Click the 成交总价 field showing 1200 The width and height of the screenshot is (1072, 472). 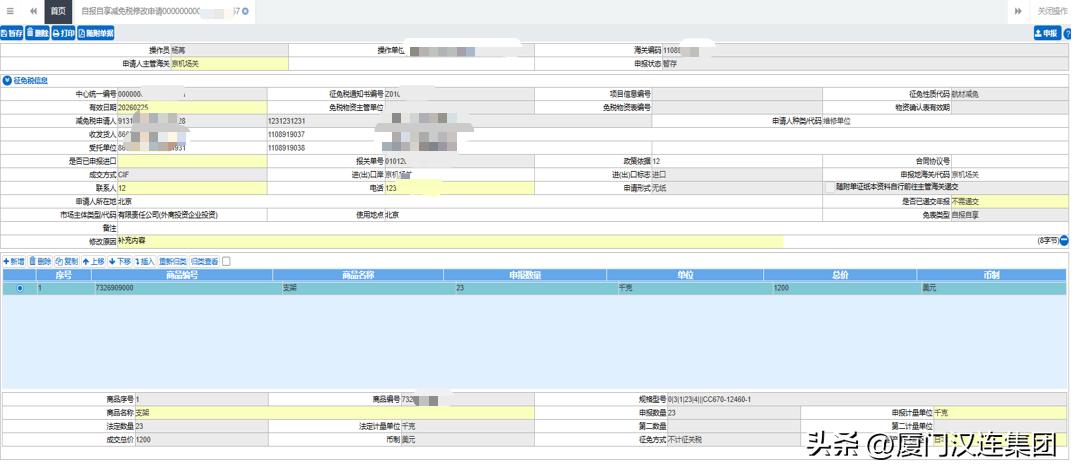click(x=201, y=439)
